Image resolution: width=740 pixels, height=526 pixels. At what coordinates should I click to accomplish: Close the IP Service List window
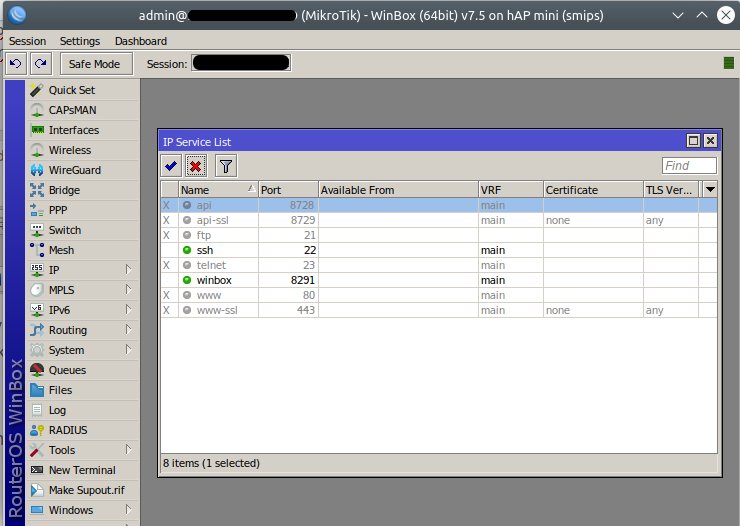pos(710,141)
